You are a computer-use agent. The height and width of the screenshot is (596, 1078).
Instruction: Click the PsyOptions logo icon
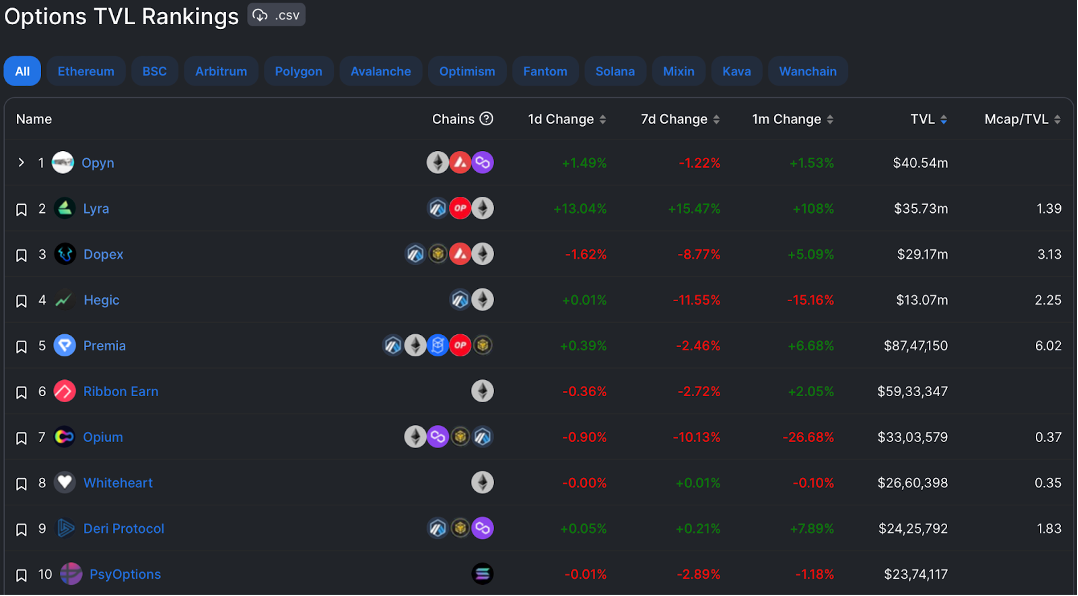(x=71, y=574)
